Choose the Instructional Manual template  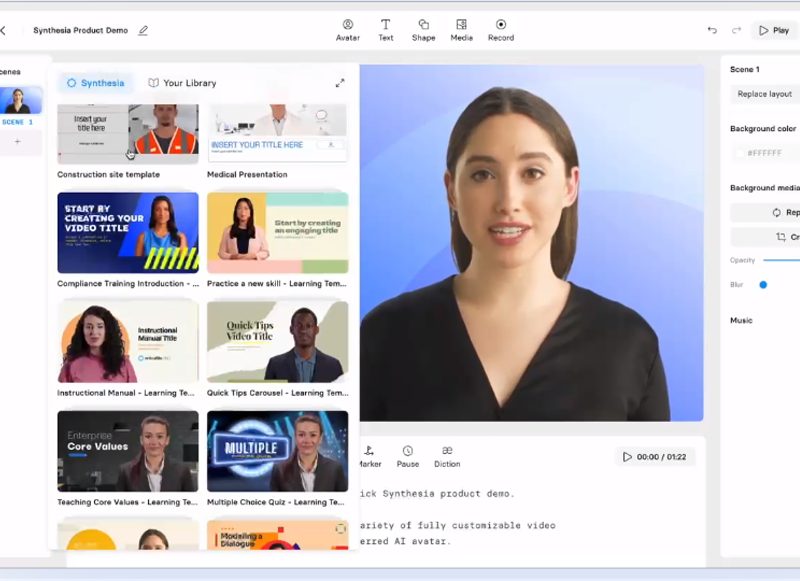(128, 342)
